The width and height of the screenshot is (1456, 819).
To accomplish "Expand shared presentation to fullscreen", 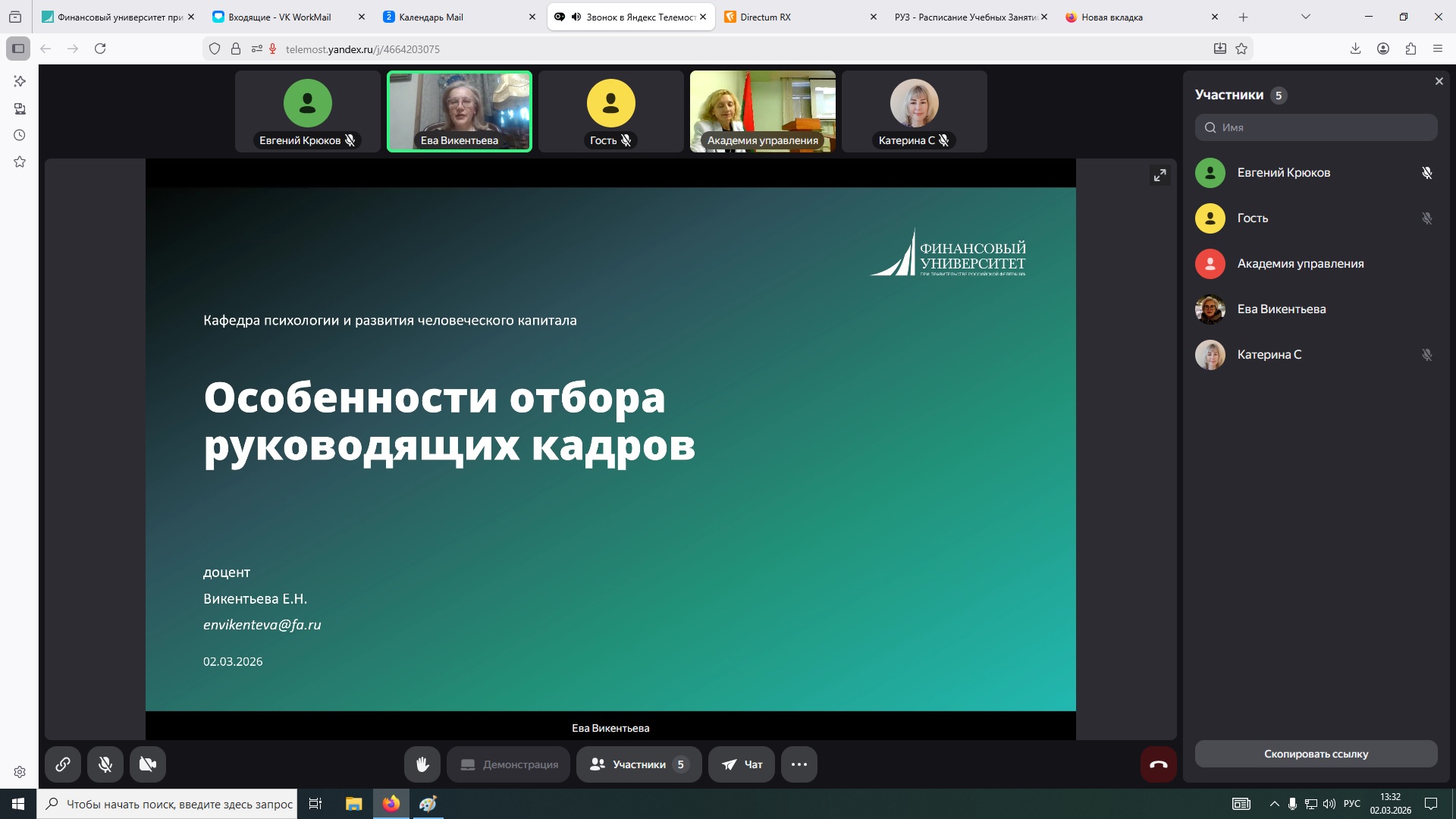I will tap(1159, 175).
